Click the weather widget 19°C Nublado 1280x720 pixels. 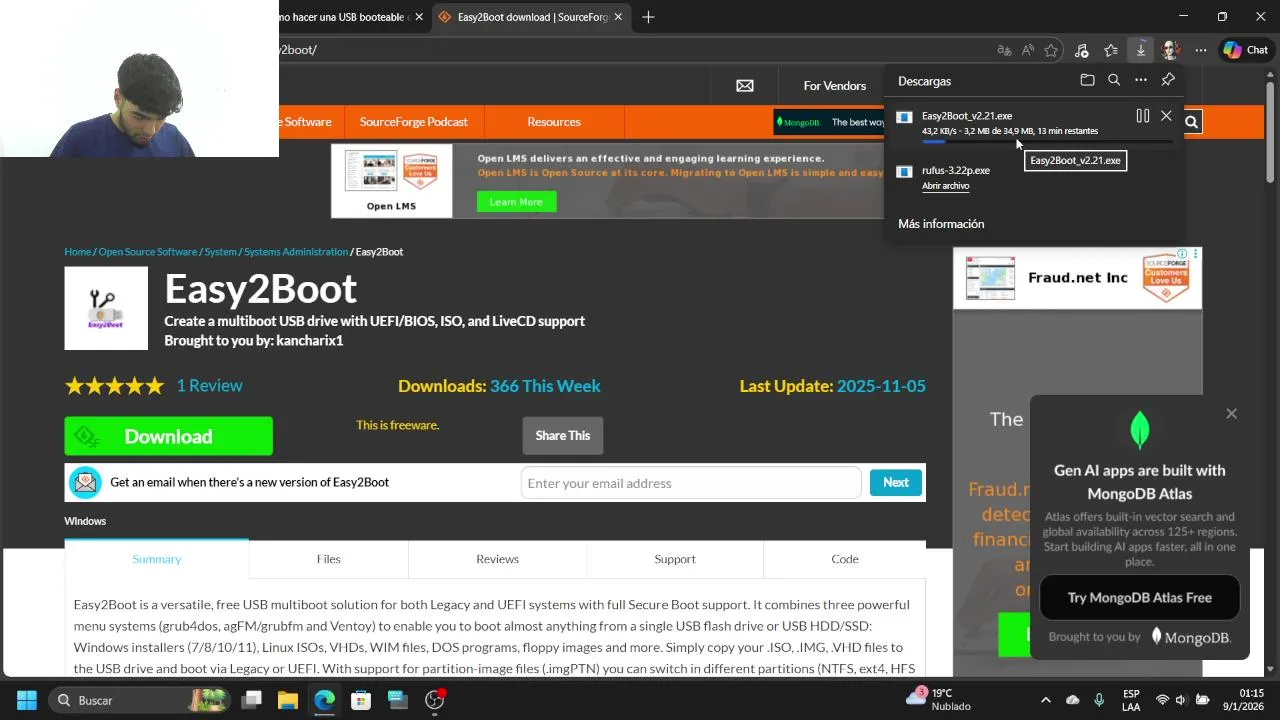point(939,700)
